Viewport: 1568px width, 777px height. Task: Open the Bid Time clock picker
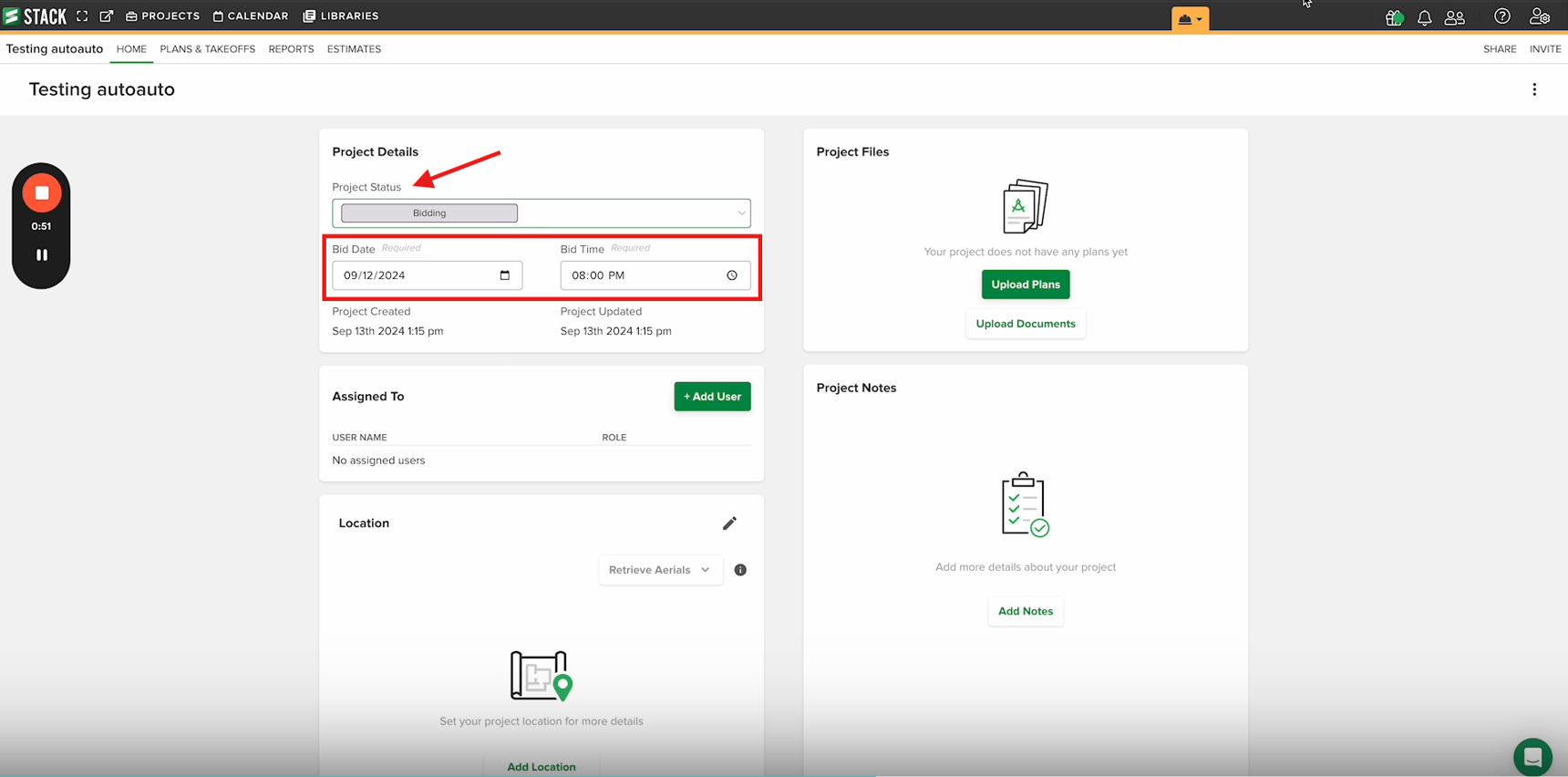(x=732, y=275)
